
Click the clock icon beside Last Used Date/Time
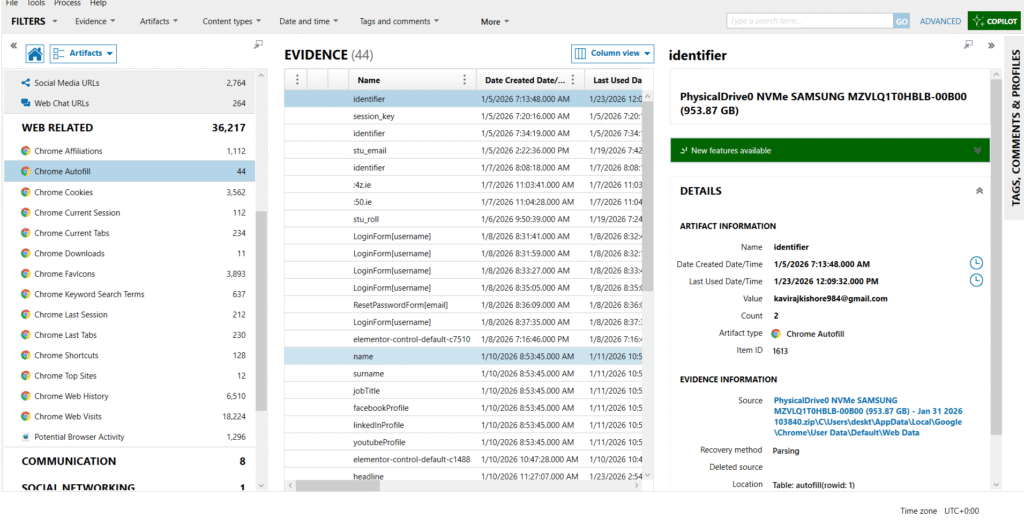click(976, 280)
